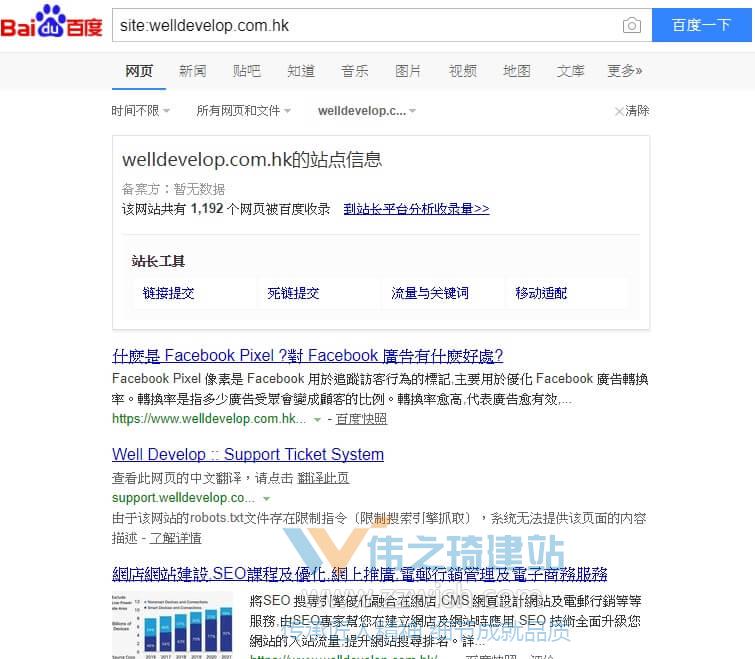
Task: Open the 移动适配 tool link
Action: (541, 293)
